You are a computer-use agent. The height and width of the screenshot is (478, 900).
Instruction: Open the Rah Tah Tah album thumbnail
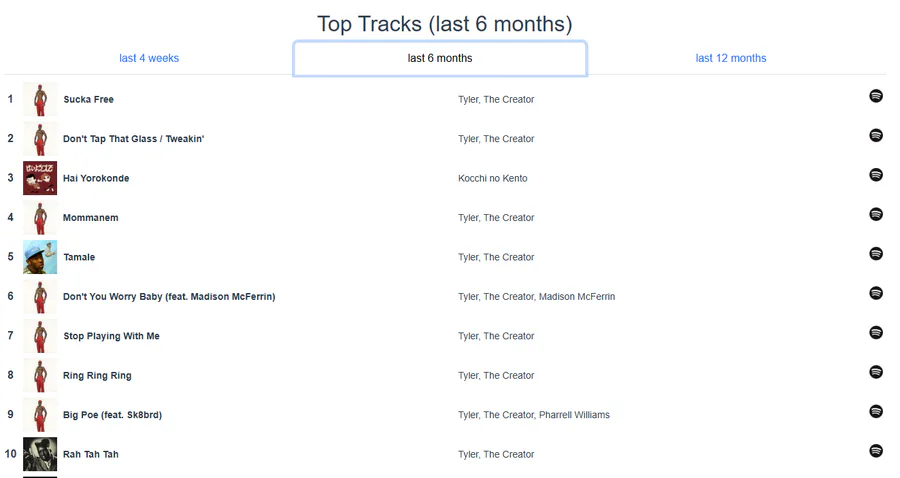40,454
